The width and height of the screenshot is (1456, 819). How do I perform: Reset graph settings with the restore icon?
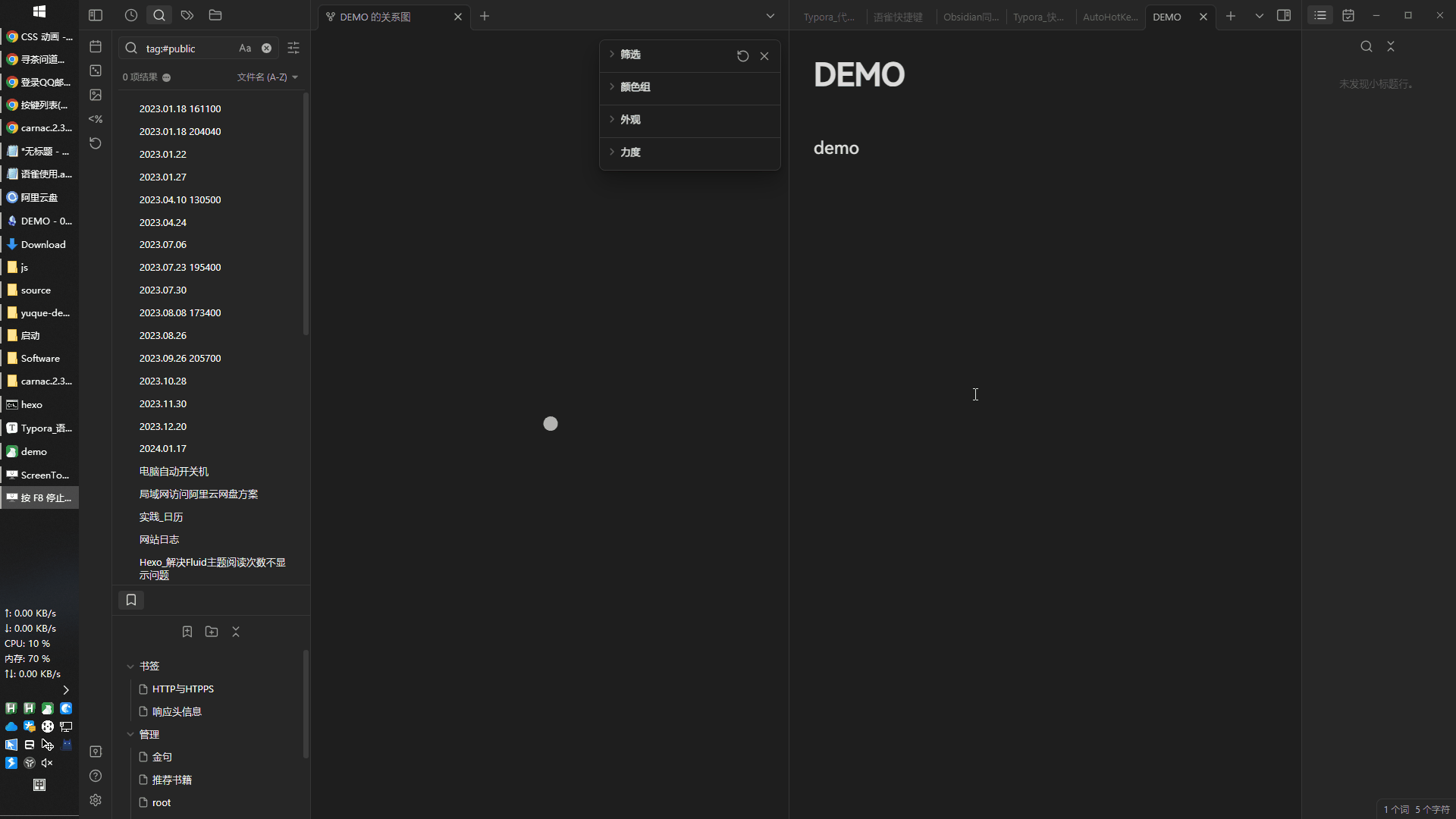(743, 56)
